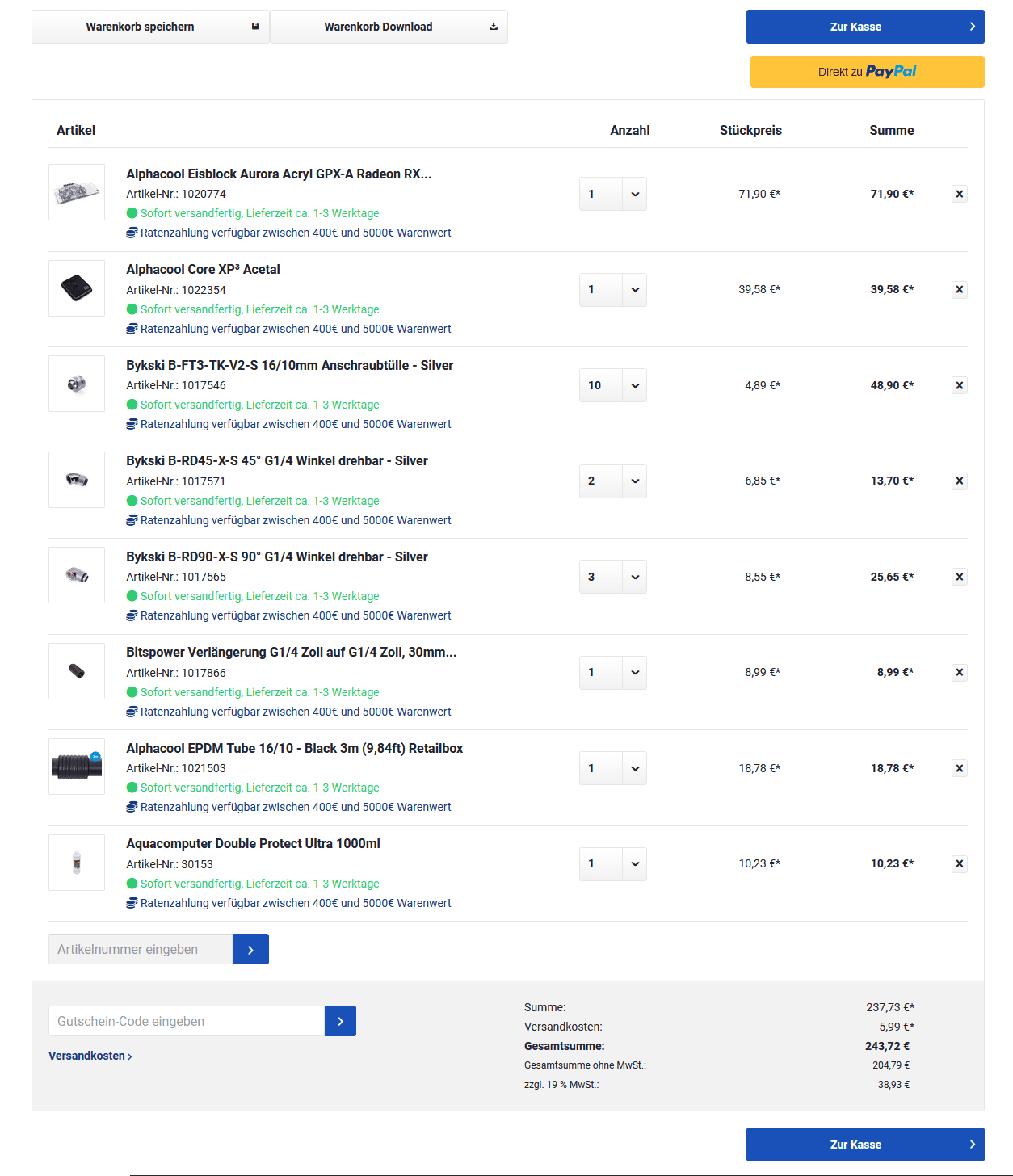Screen dimensions: 1013x1176
Task: Open Aquacomputer Double Protect Ultra 1000ml link
Action: point(253,843)
